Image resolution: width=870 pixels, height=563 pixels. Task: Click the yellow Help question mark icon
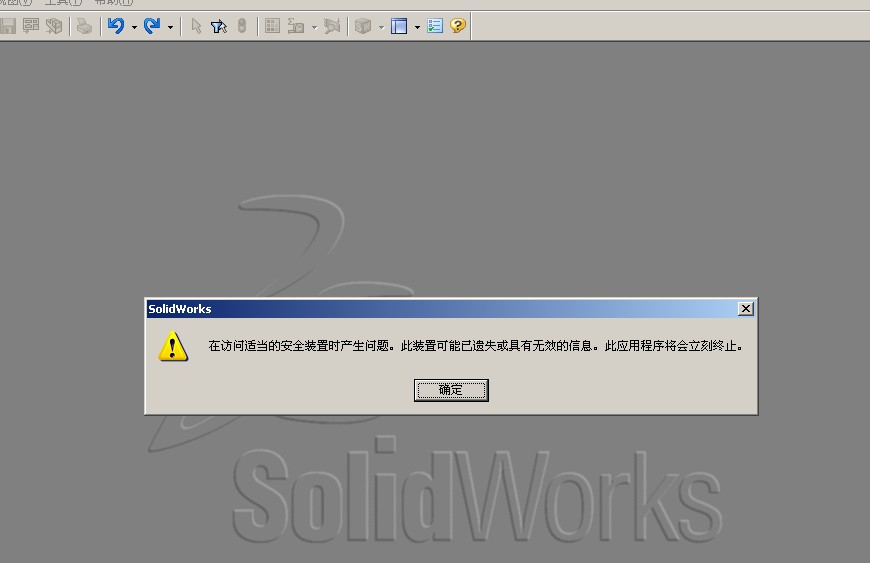[458, 26]
